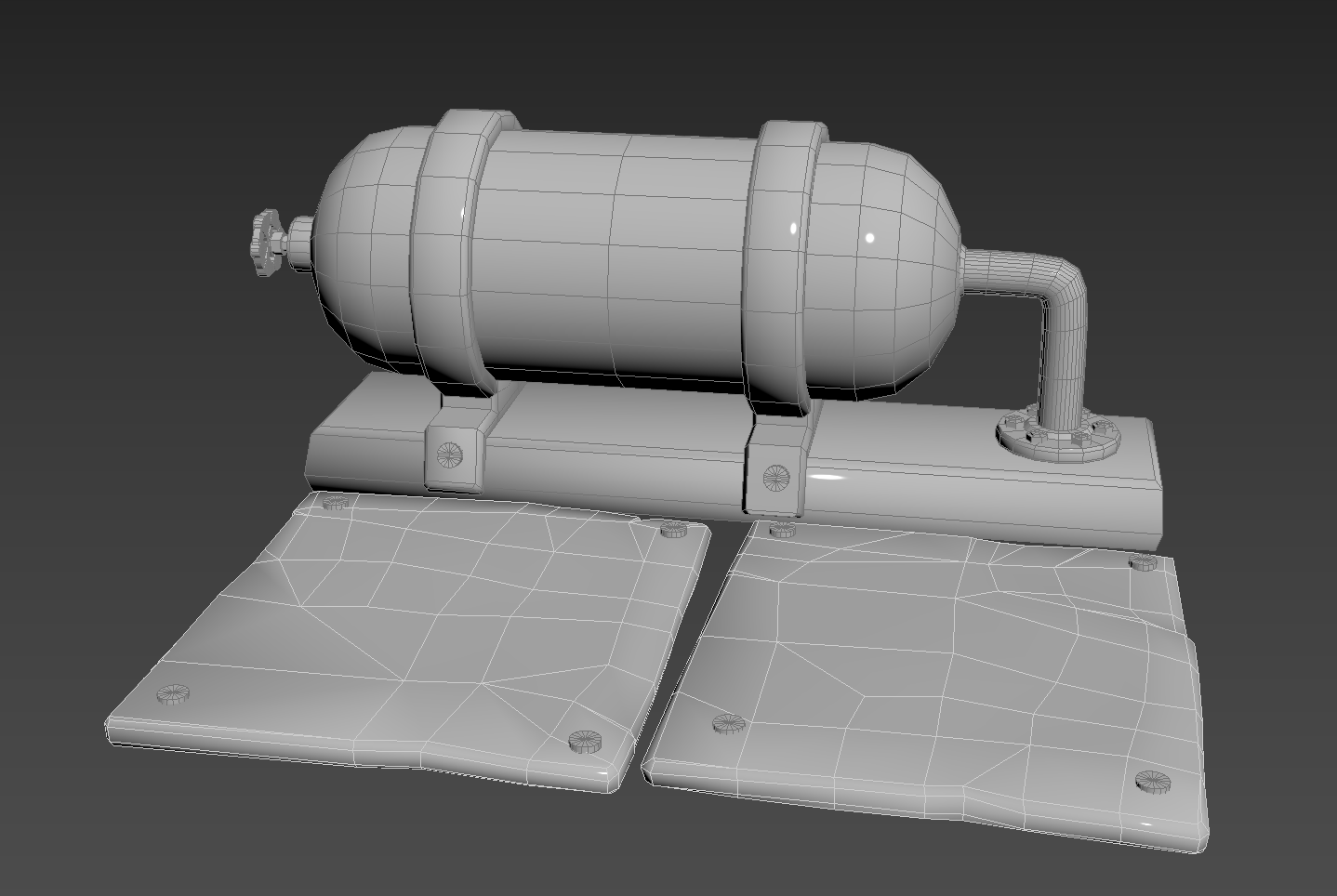Pick the left plate's near-left corner screw

pos(172,693)
